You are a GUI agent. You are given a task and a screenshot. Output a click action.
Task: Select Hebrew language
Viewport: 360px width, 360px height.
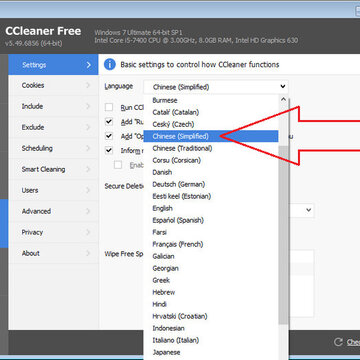point(211,292)
